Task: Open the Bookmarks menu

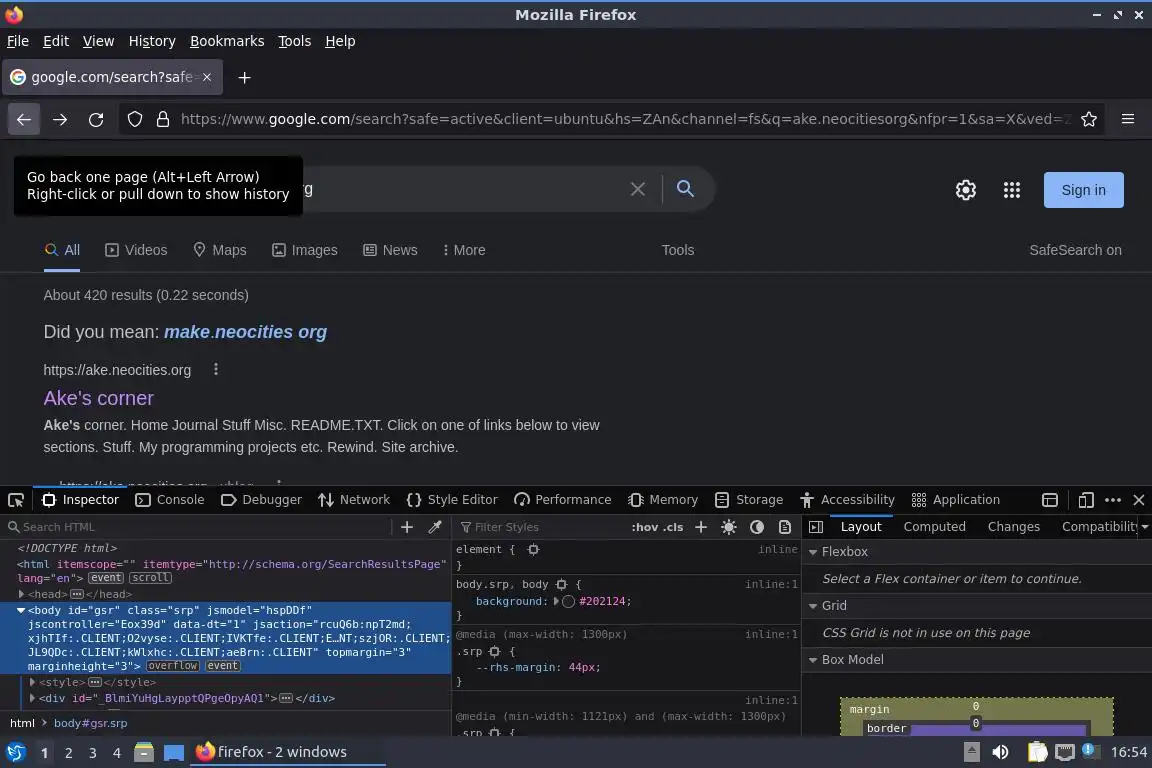Action: [227, 41]
